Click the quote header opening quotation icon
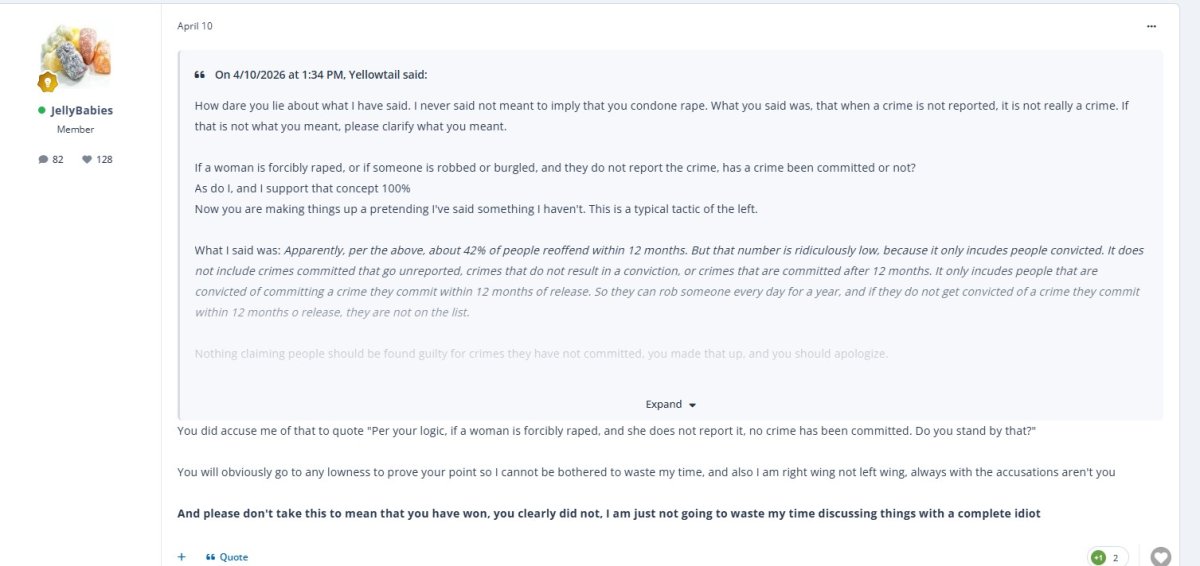The height and width of the screenshot is (566, 1200). pyautogui.click(x=200, y=74)
